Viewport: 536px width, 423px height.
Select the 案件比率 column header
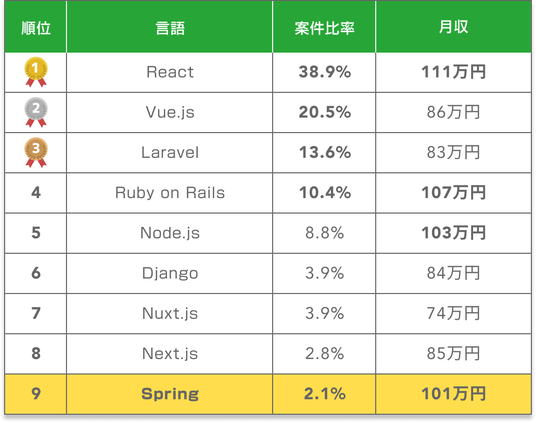[324, 28]
